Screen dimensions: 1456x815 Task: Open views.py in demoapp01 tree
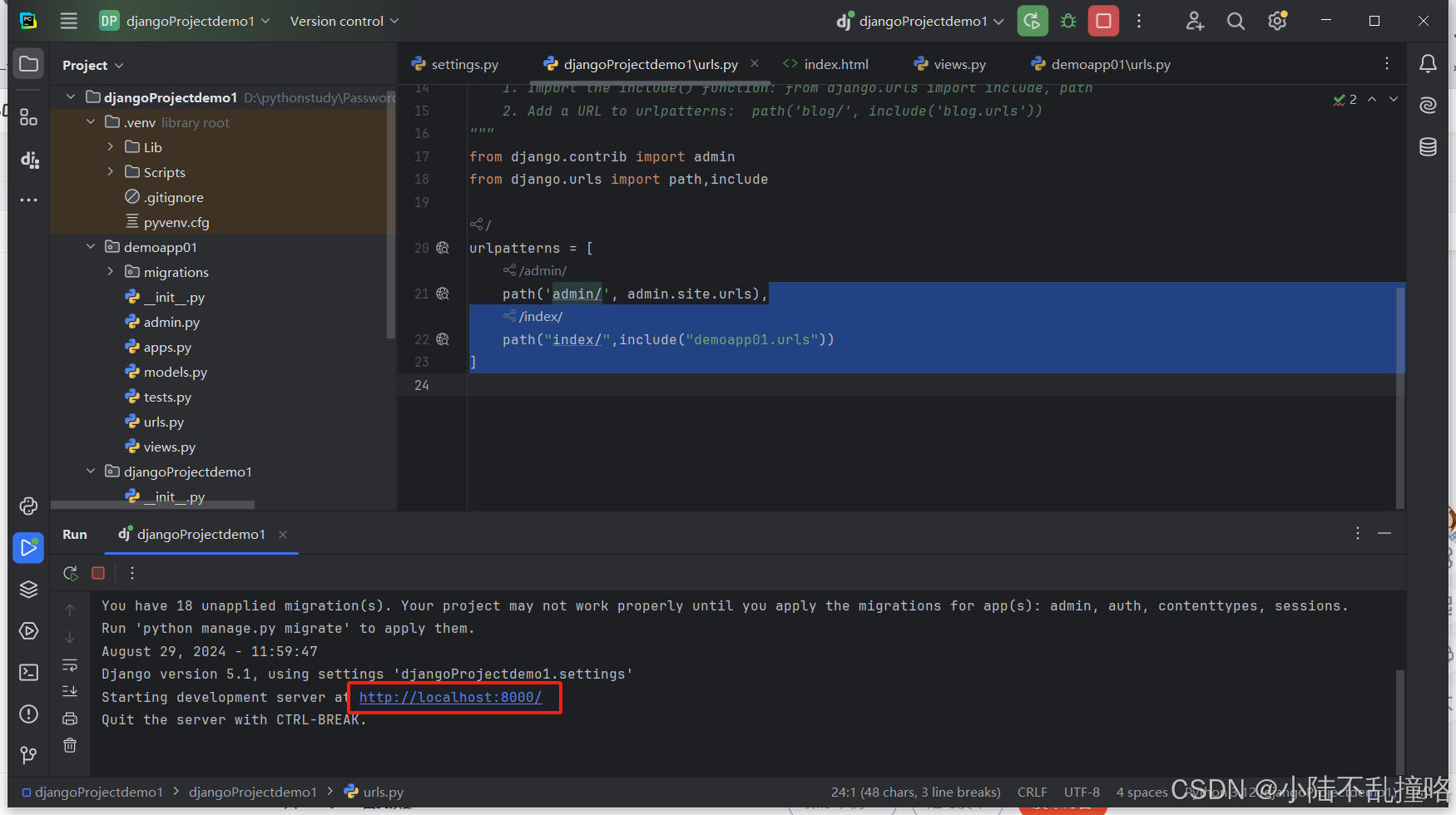tap(169, 447)
